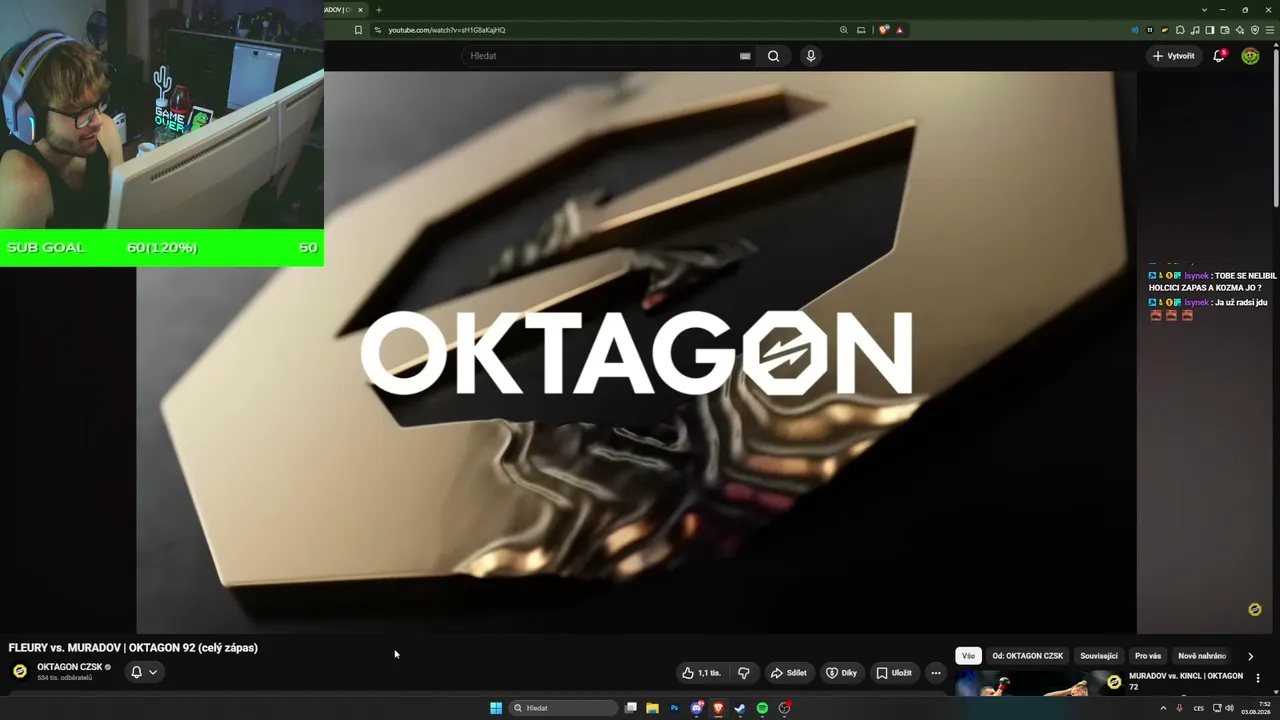The image size is (1280, 720).
Task: Open Steam from the taskbar
Action: (x=740, y=708)
